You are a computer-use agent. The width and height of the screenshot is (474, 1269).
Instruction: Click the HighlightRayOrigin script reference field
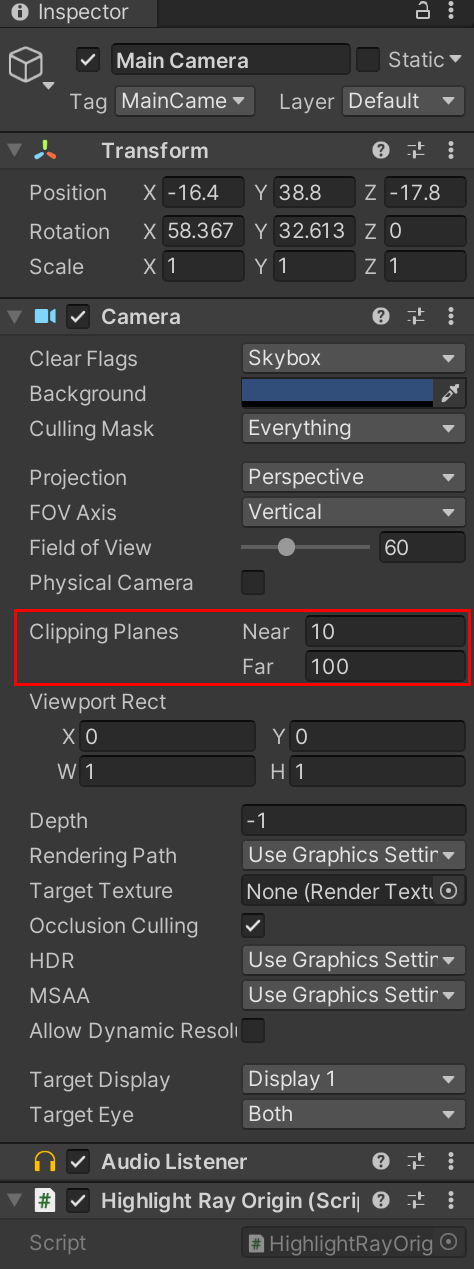tap(354, 1243)
